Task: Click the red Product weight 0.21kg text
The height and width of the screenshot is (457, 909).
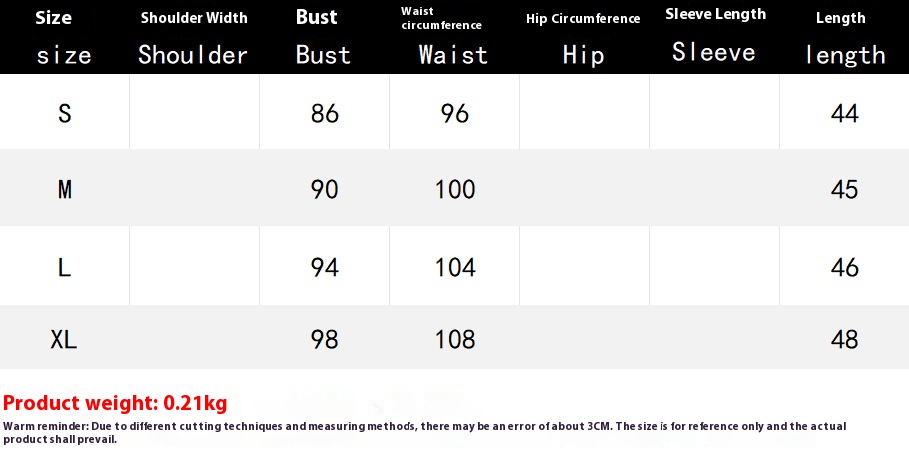Action: pyautogui.click(x=115, y=403)
